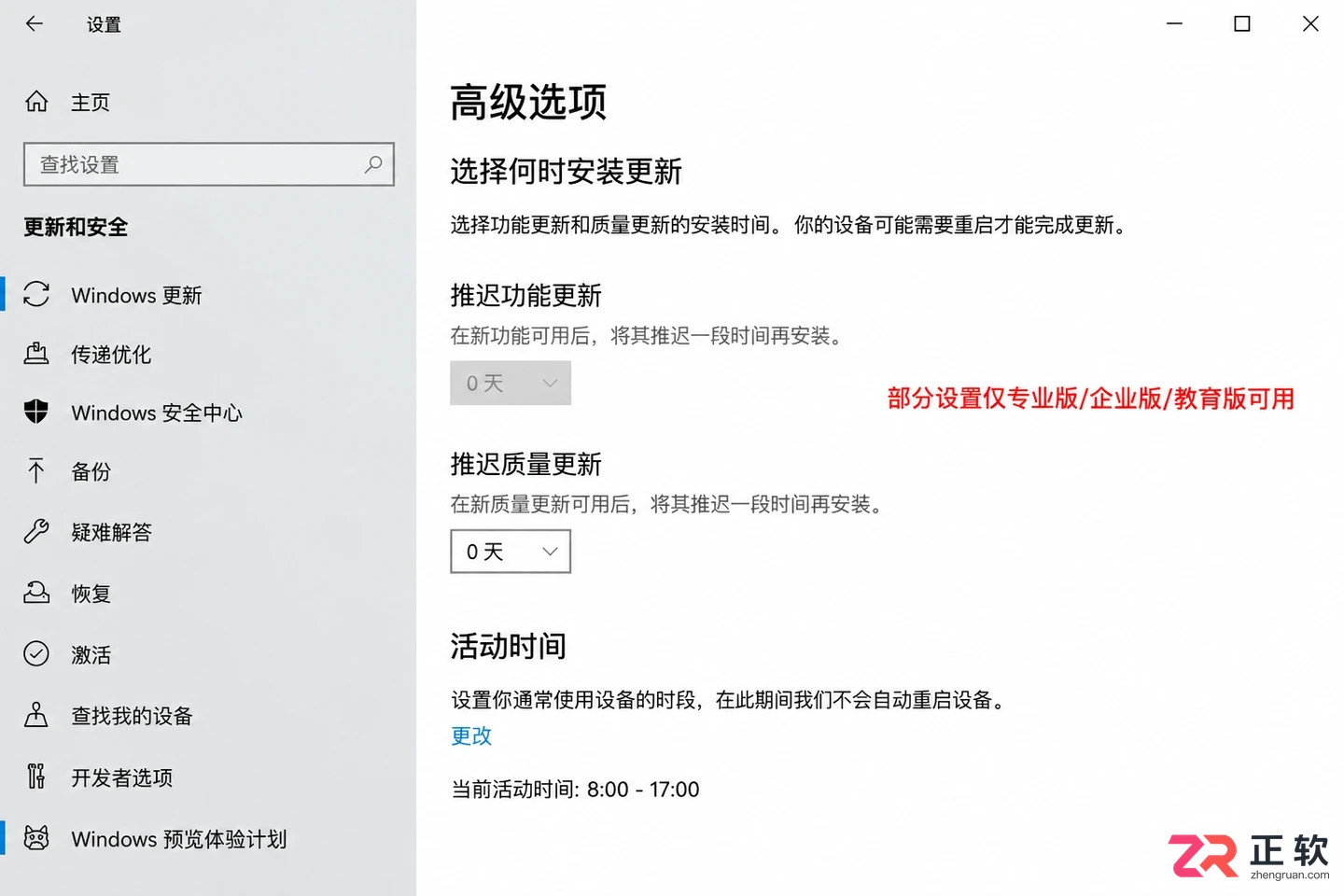Go to 主页 text label

91,103
